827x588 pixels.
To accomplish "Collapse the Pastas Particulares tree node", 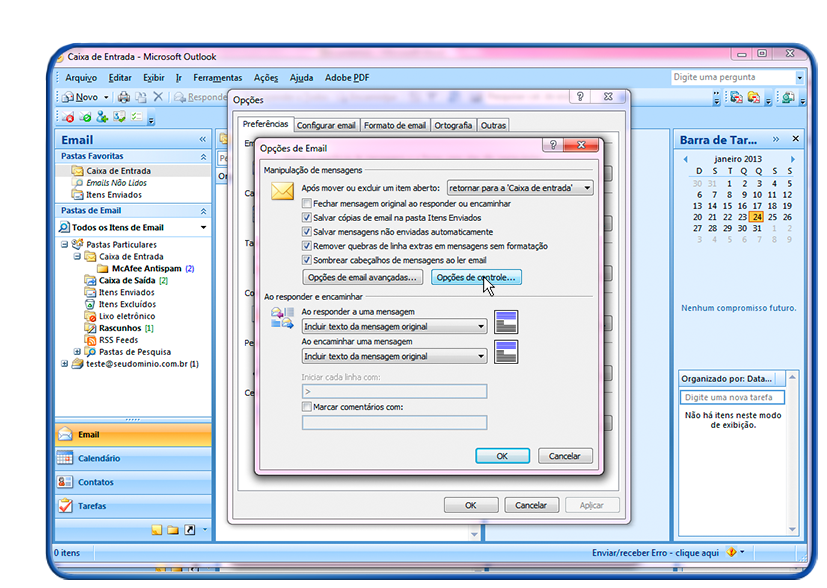I will coord(64,244).
